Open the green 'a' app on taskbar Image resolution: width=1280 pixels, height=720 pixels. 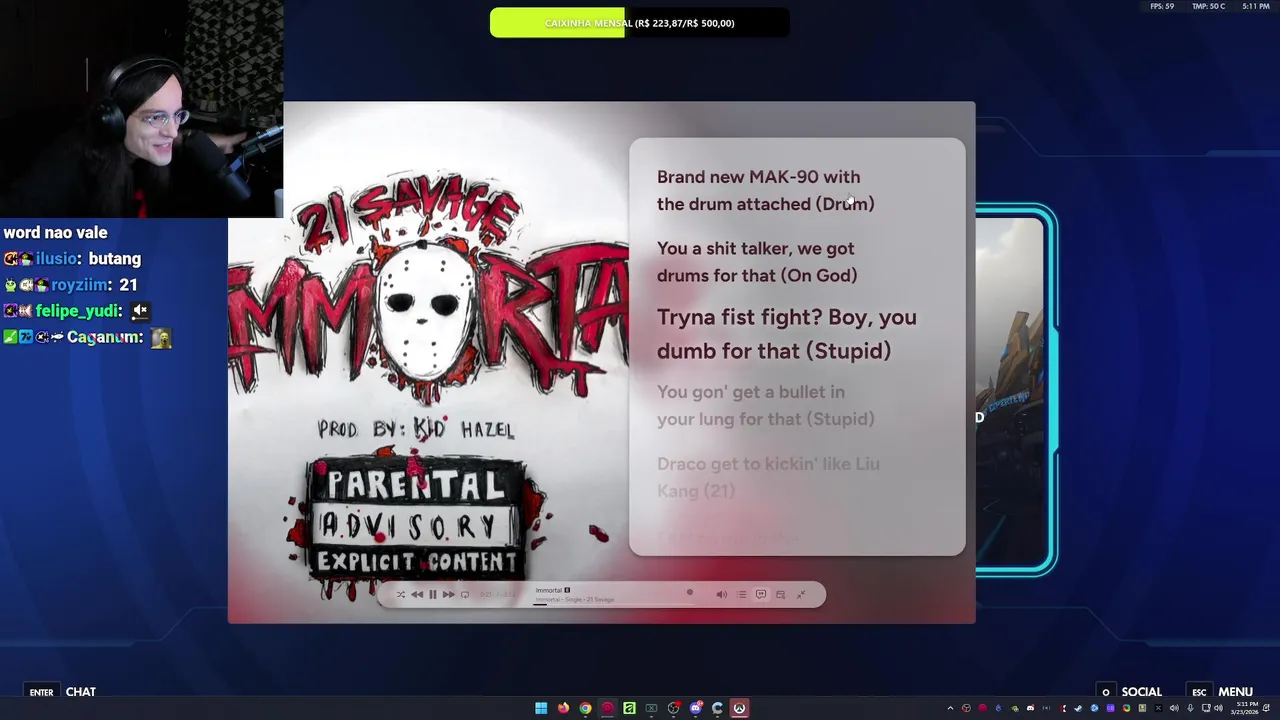[x=629, y=708]
